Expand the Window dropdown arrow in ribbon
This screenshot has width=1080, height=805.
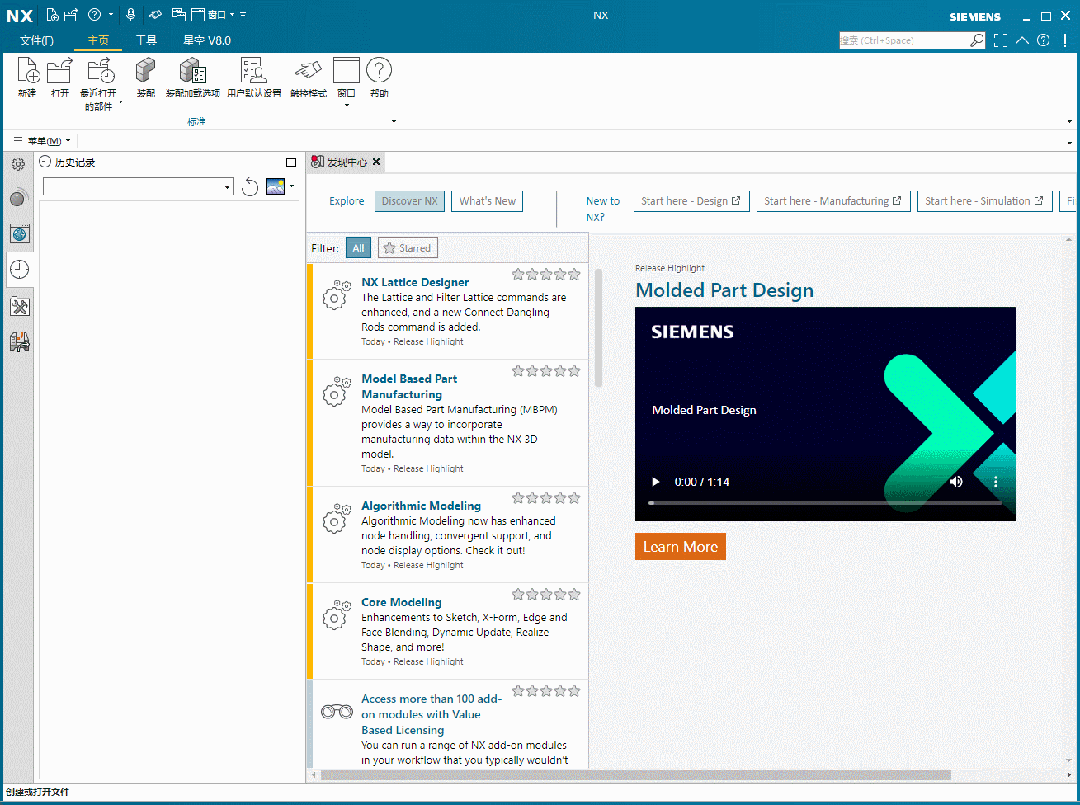(x=346, y=105)
